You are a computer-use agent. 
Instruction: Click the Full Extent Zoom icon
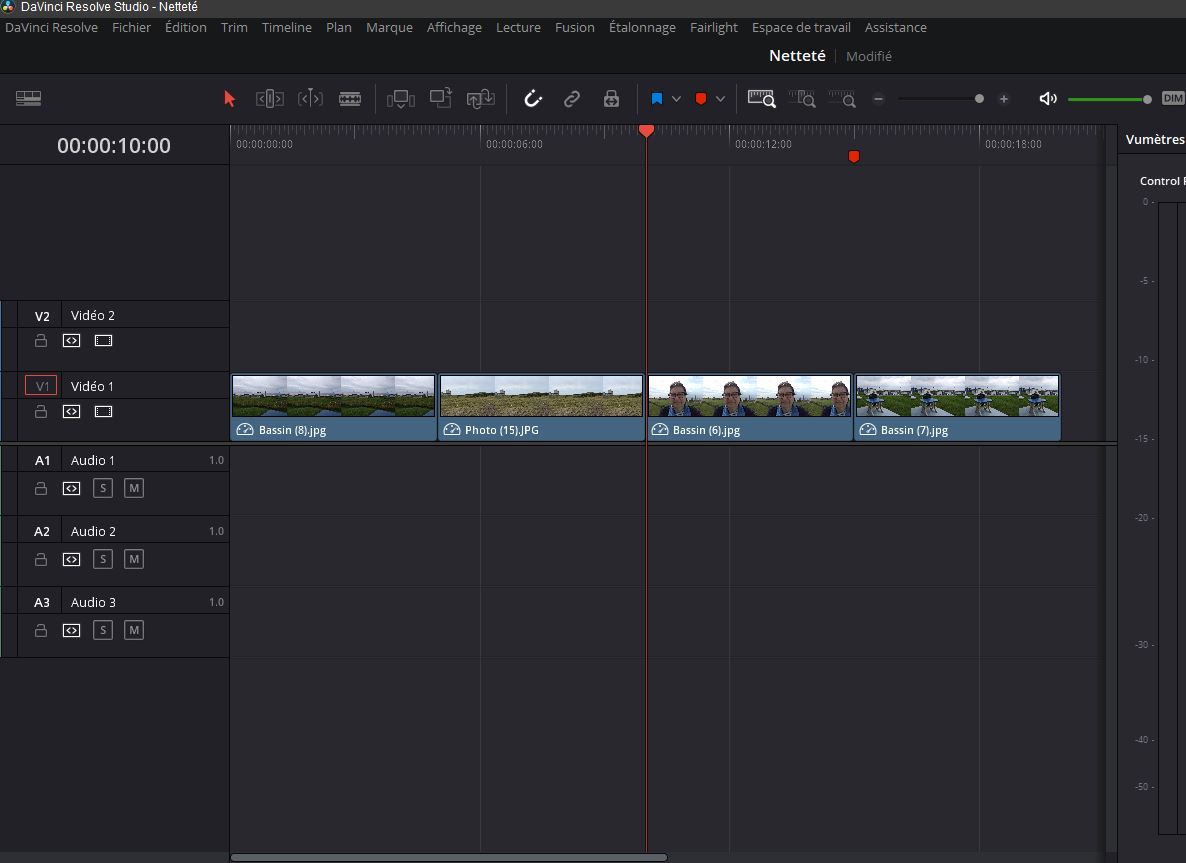pos(762,98)
